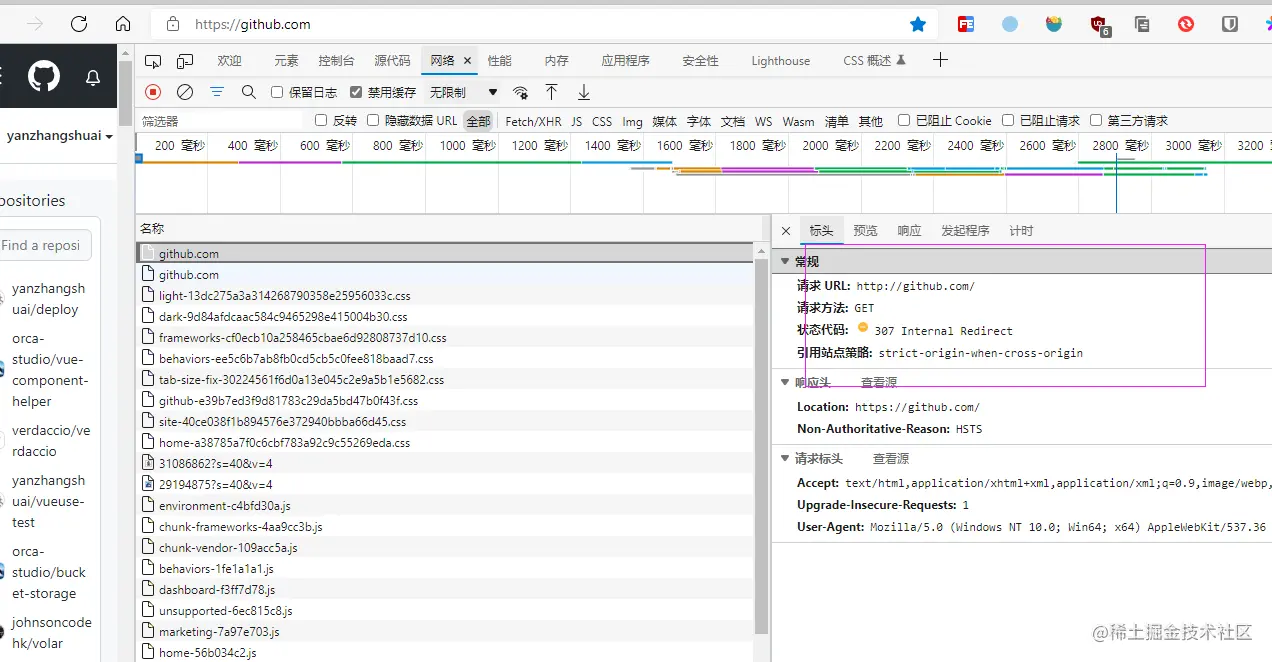This screenshot has height=662, width=1272.
Task: Switch to 控制台 DevTools tab
Action: pyautogui.click(x=336, y=61)
